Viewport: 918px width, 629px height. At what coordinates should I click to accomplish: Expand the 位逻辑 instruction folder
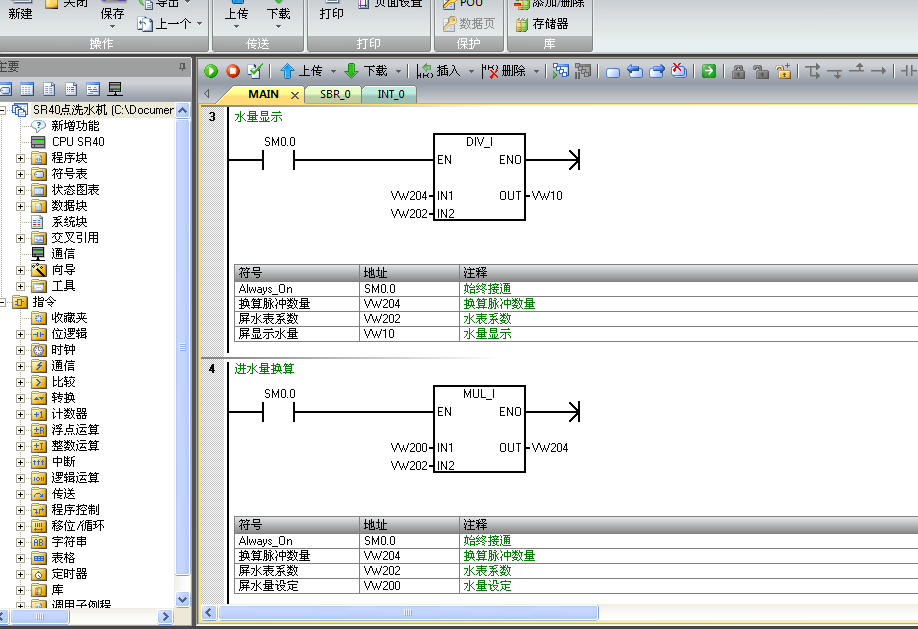tap(20, 334)
